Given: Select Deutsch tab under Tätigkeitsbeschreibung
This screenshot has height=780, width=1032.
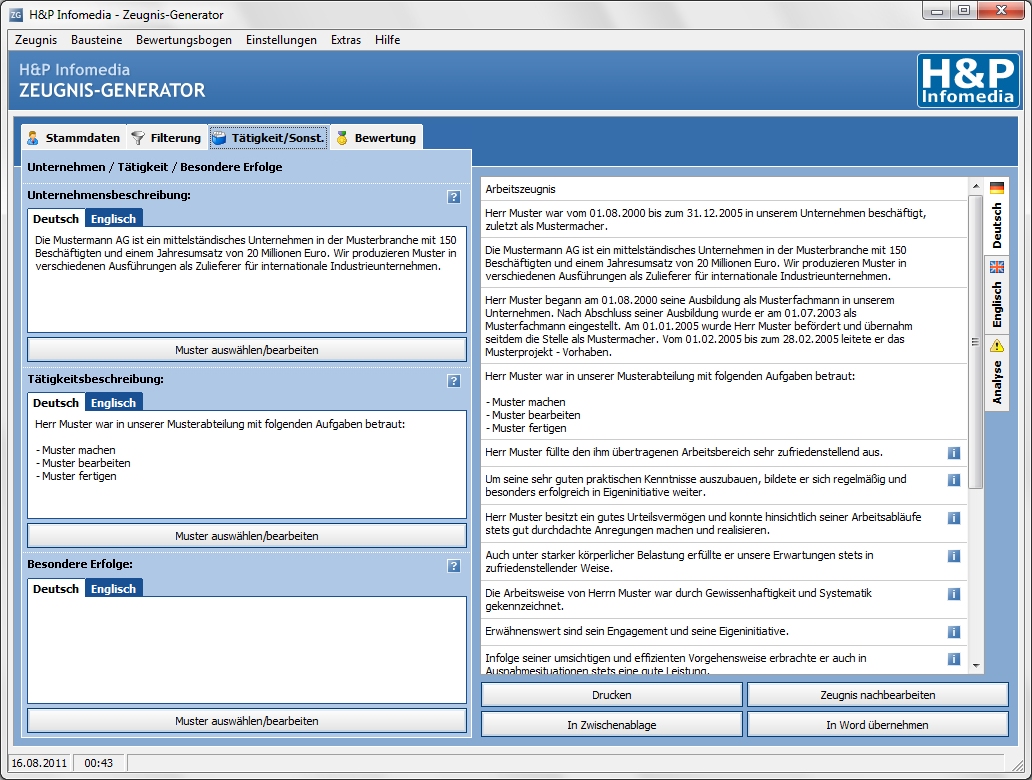Looking at the screenshot, I should pyautogui.click(x=56, y=403).
